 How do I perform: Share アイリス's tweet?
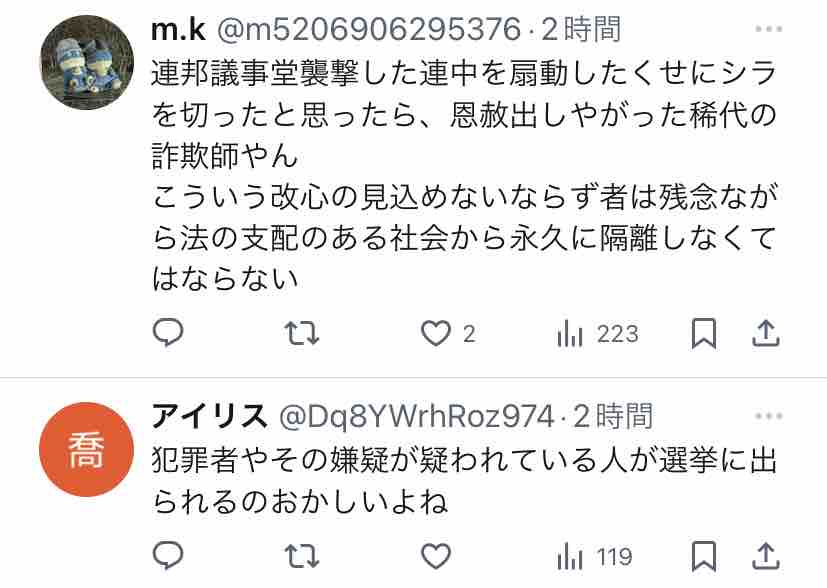(765, 556)
